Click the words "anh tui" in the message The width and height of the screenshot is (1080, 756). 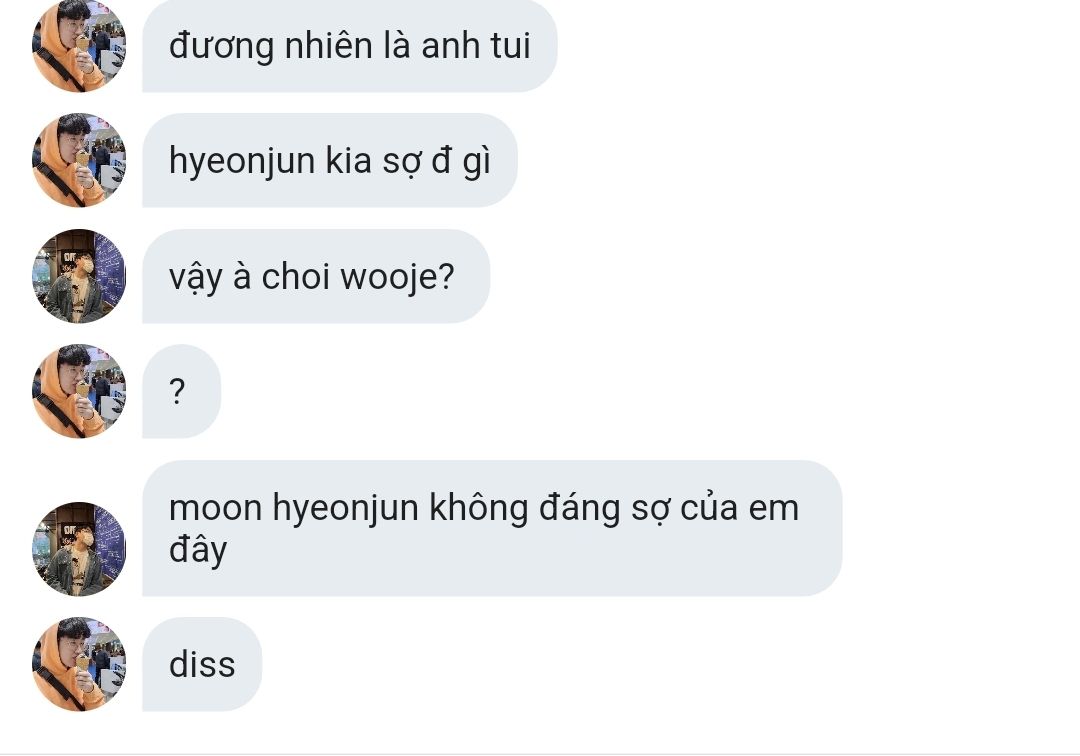[475, 46]
